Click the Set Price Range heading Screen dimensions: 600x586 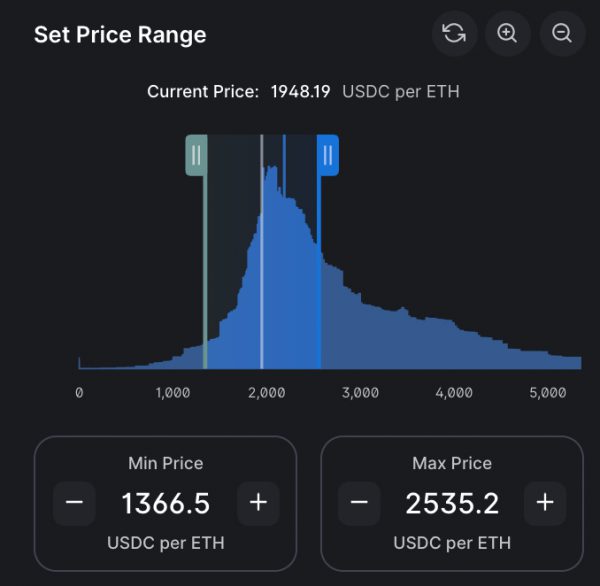tap(120, 35)
